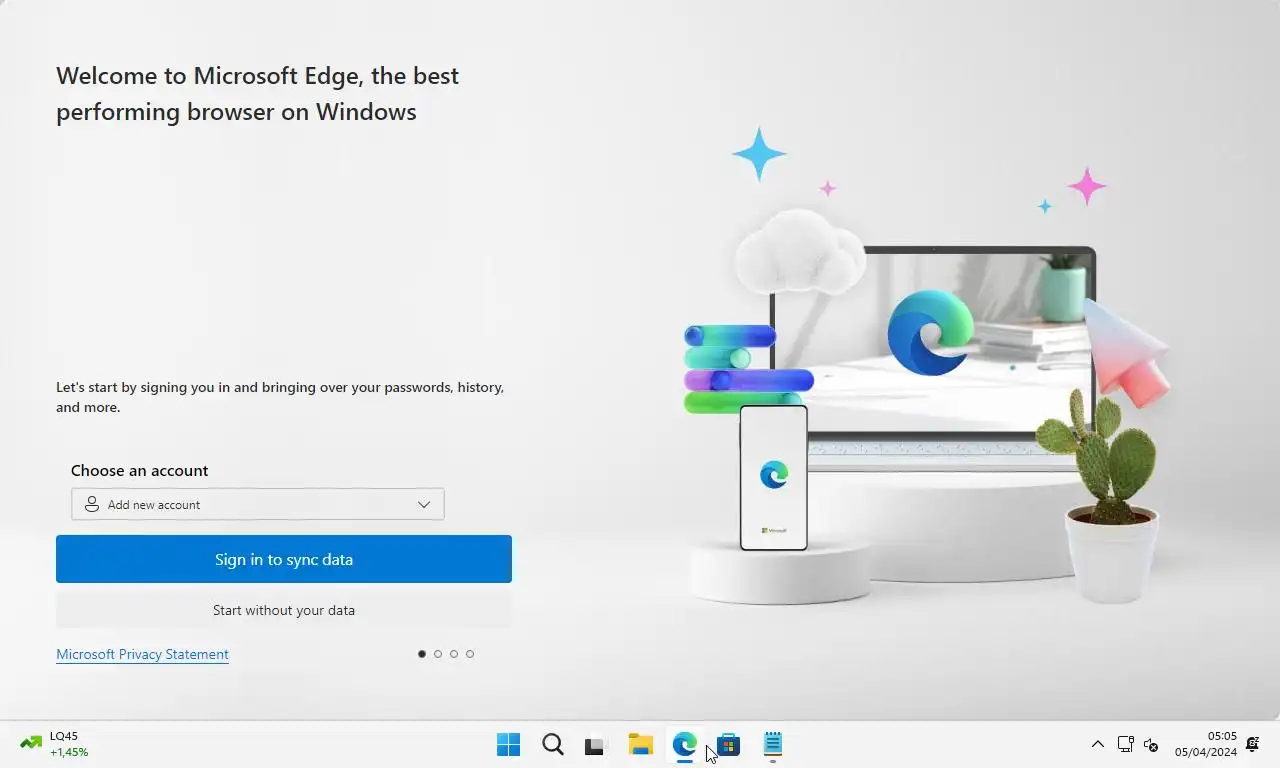Click the account dropdown chevron arrow
The image size is (1280, 768).
tap(424, 505)
